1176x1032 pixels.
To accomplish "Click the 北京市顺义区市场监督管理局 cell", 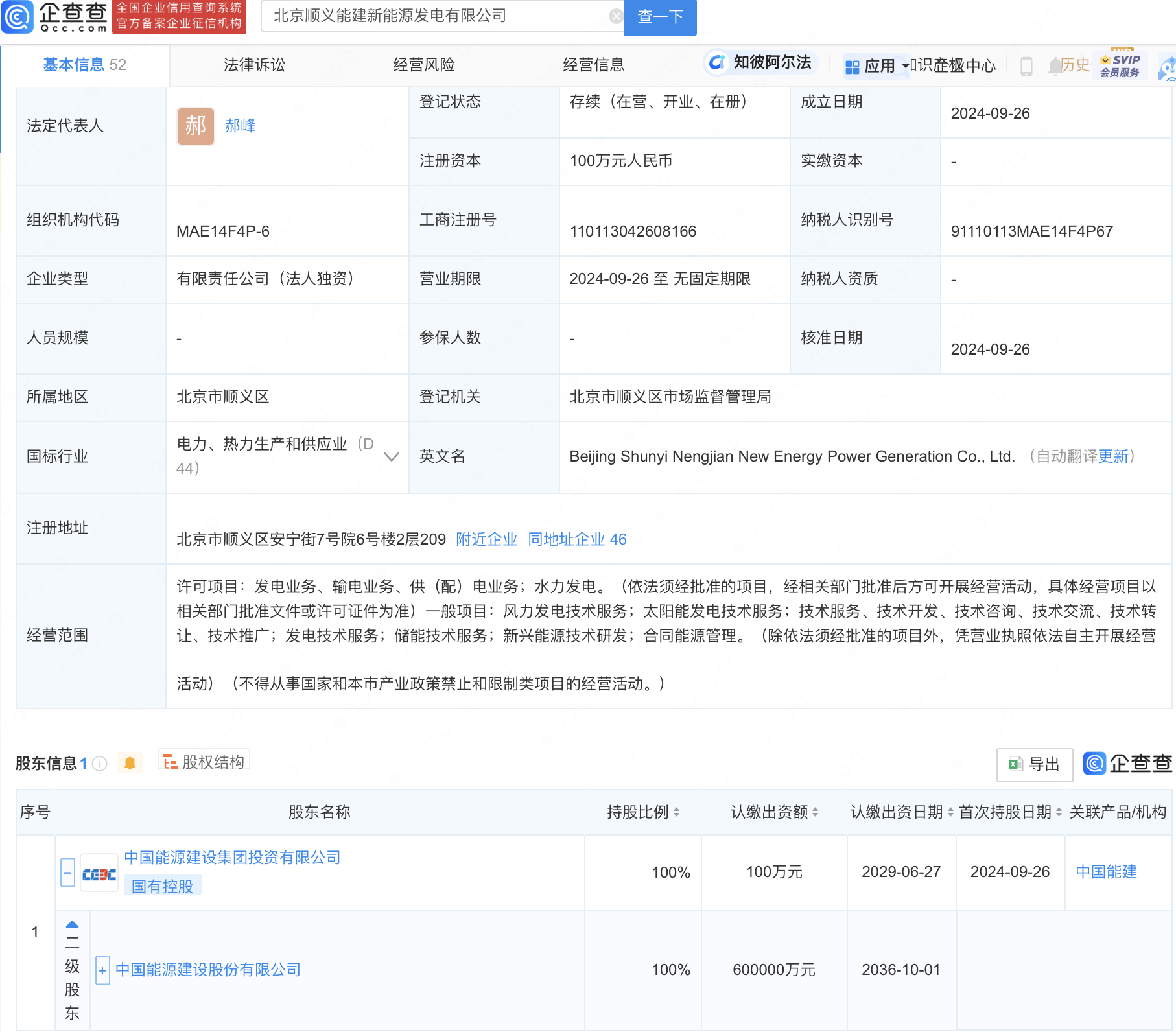I will pyautogui.click(x=865, y=397).
